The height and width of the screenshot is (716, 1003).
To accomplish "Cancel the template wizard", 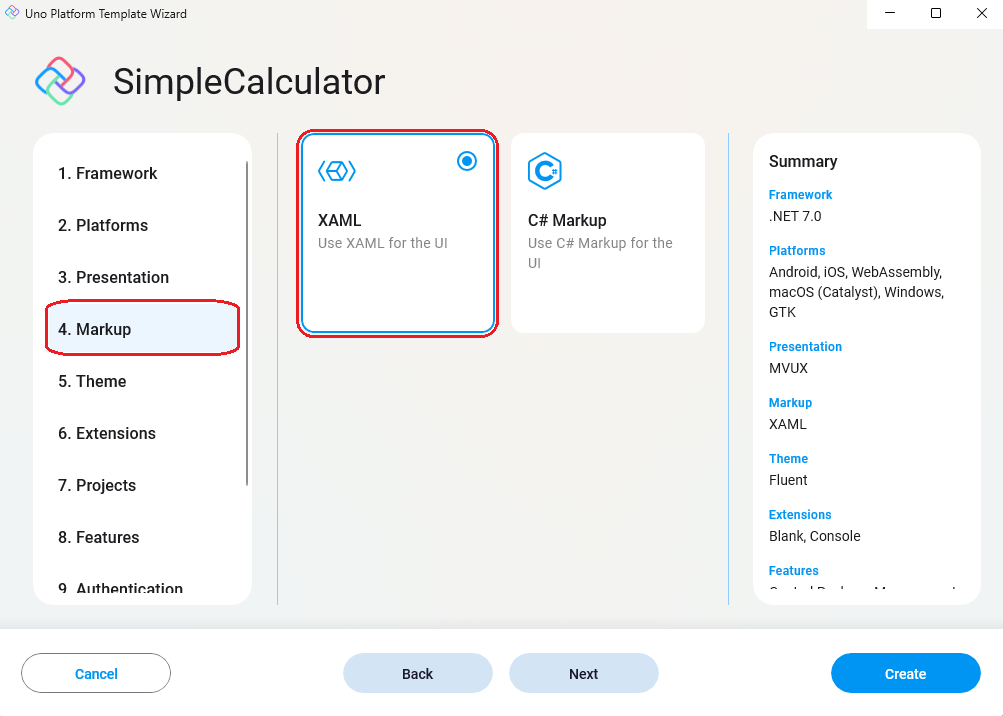I will (x=95, y=673).
